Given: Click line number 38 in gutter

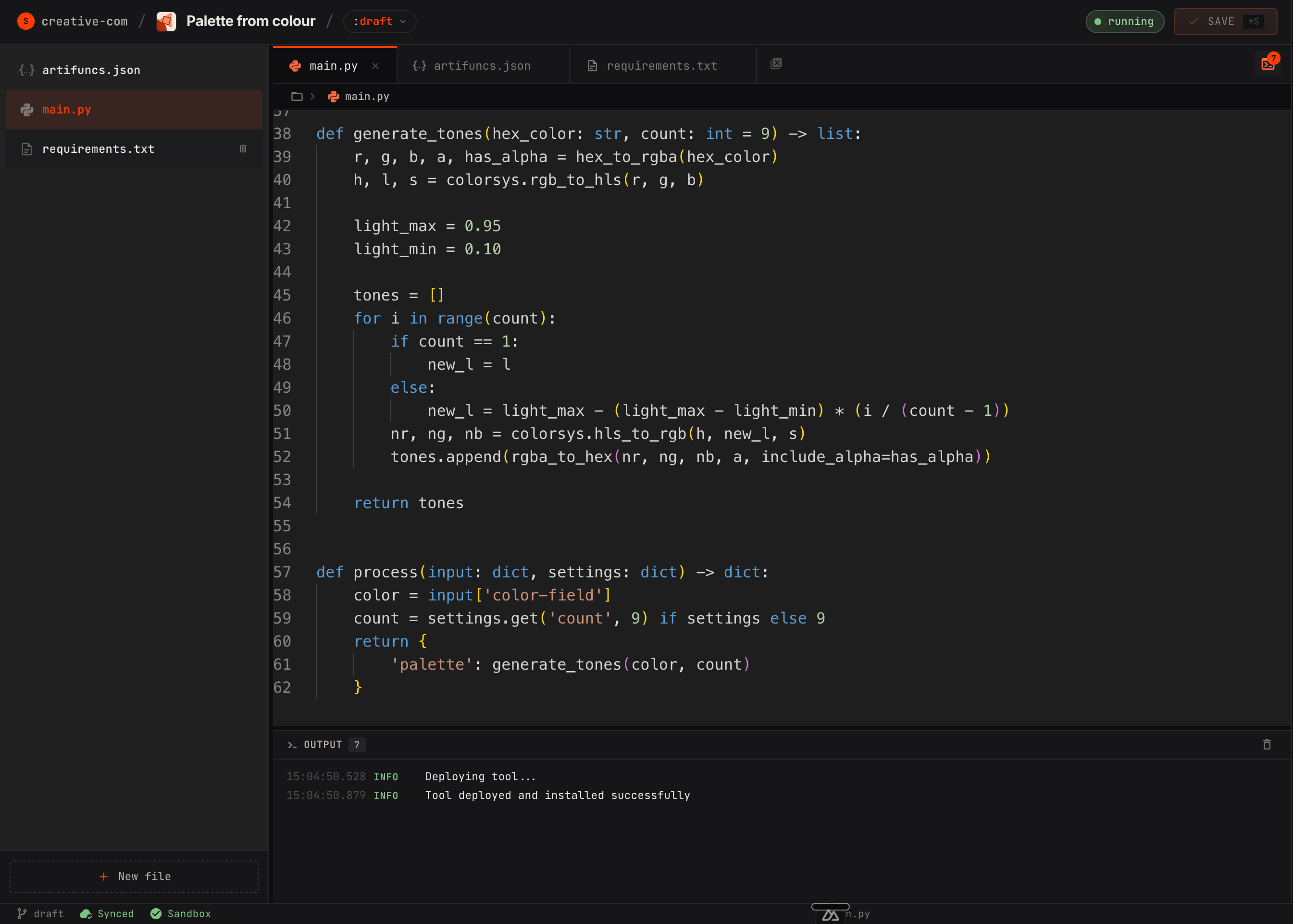Looking at the screenshot, I should 282,134.
